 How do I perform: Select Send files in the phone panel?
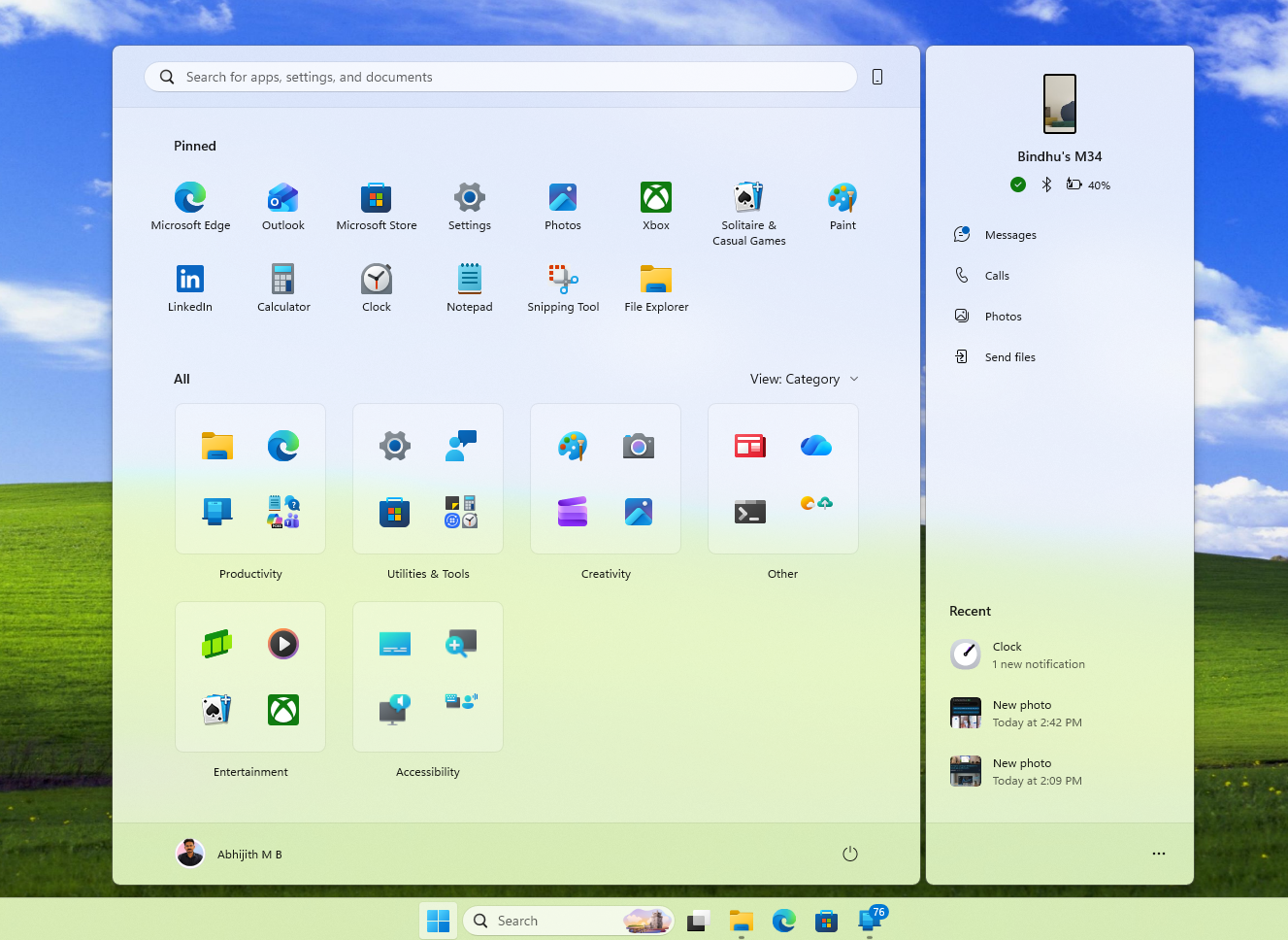coord(1009,356)
